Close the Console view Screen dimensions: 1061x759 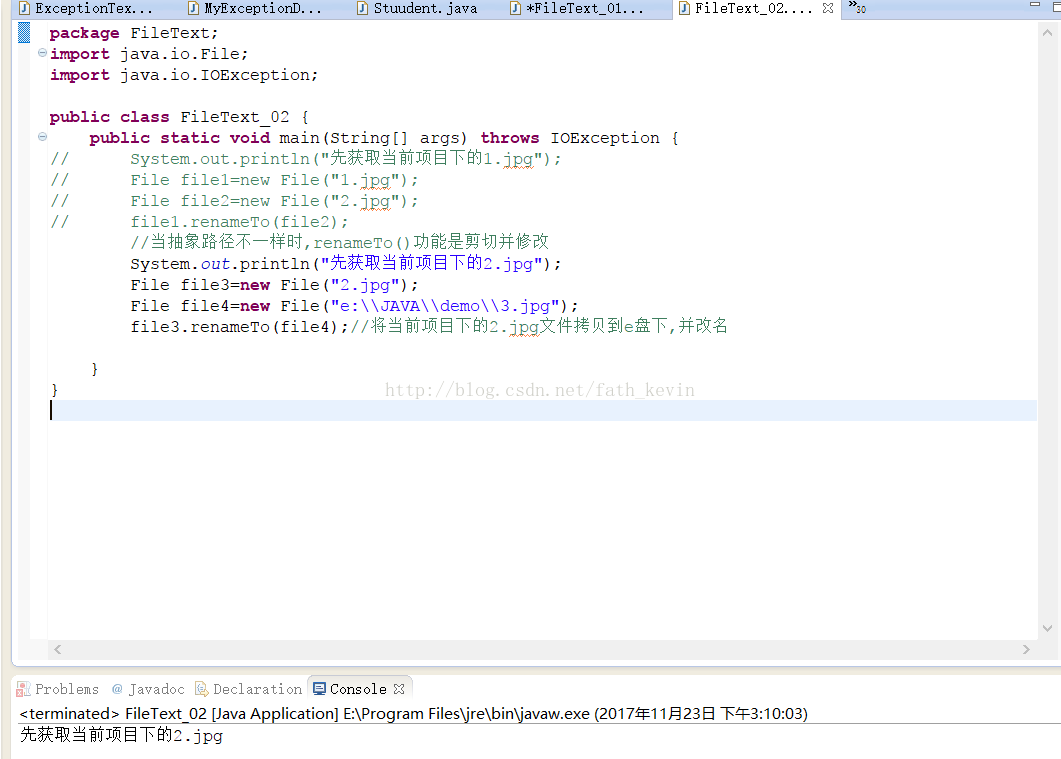pos(399,689)
